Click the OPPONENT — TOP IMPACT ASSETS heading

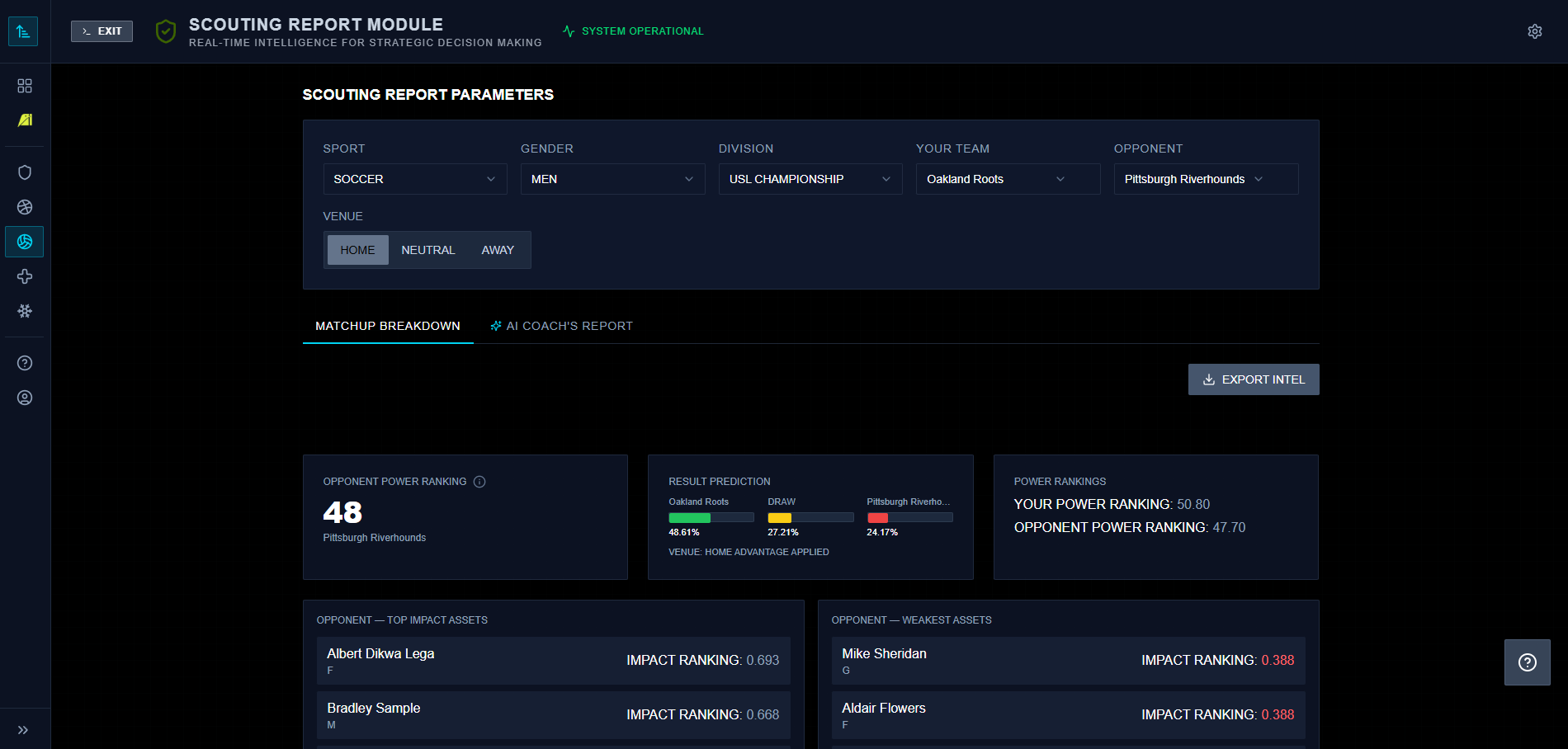click(x=402, y=620)
